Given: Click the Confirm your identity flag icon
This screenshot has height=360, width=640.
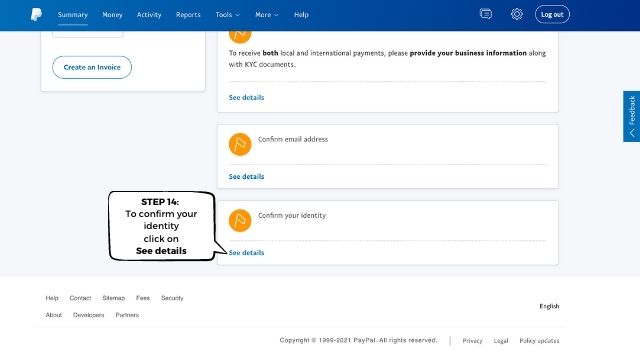Looking at the screenshot, I should click(x=240, y=220).
